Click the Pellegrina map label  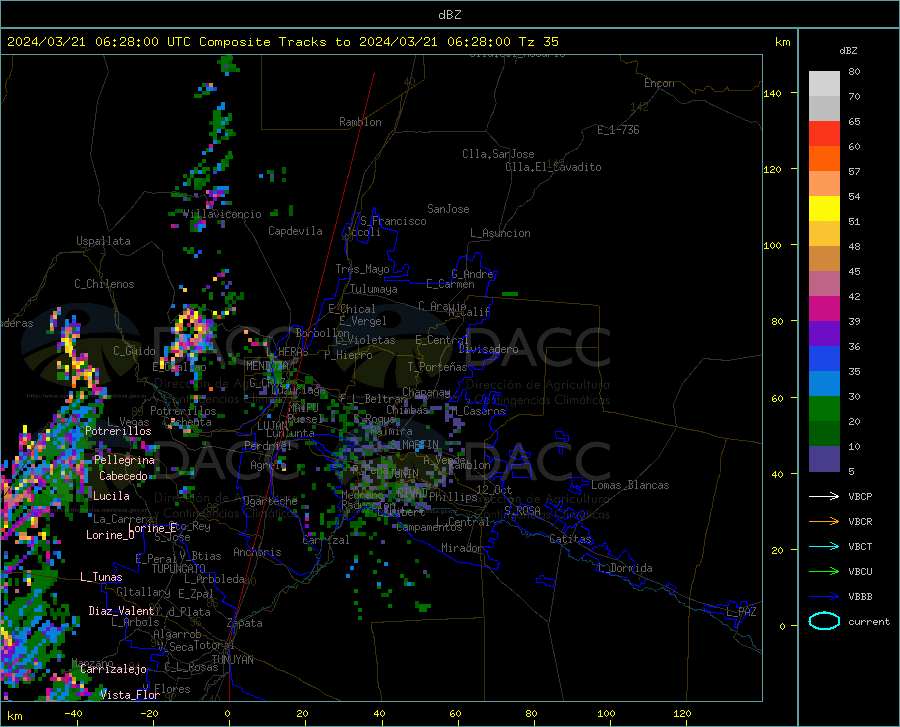[x=124, y=460]
